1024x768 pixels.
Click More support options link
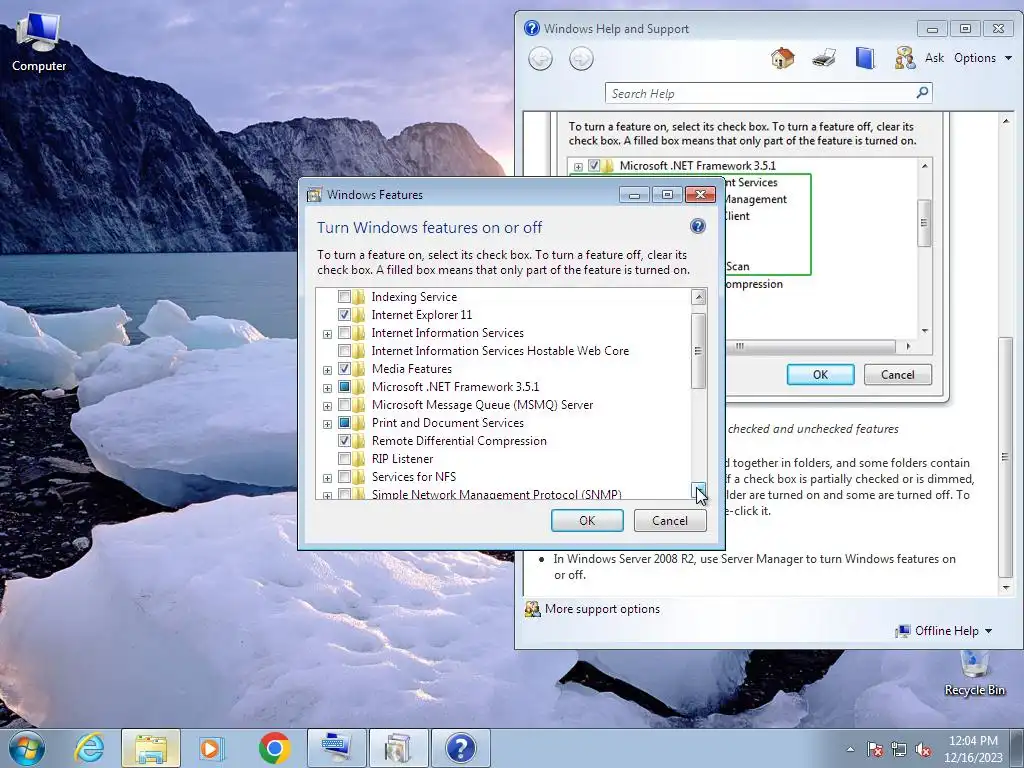click(602, 609)
